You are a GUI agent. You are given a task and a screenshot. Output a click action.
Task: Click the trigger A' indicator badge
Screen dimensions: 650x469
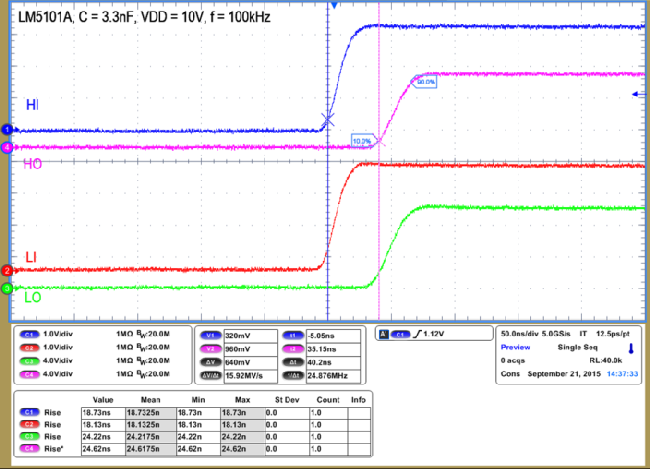pyautogui.click(x=384, y=334)
